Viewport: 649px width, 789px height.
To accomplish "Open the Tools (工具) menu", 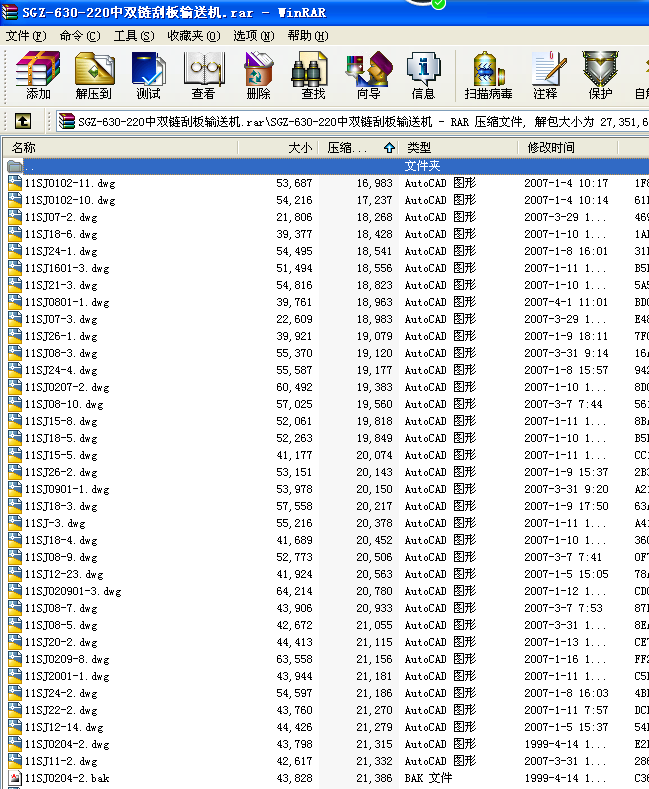I will 134,36.
